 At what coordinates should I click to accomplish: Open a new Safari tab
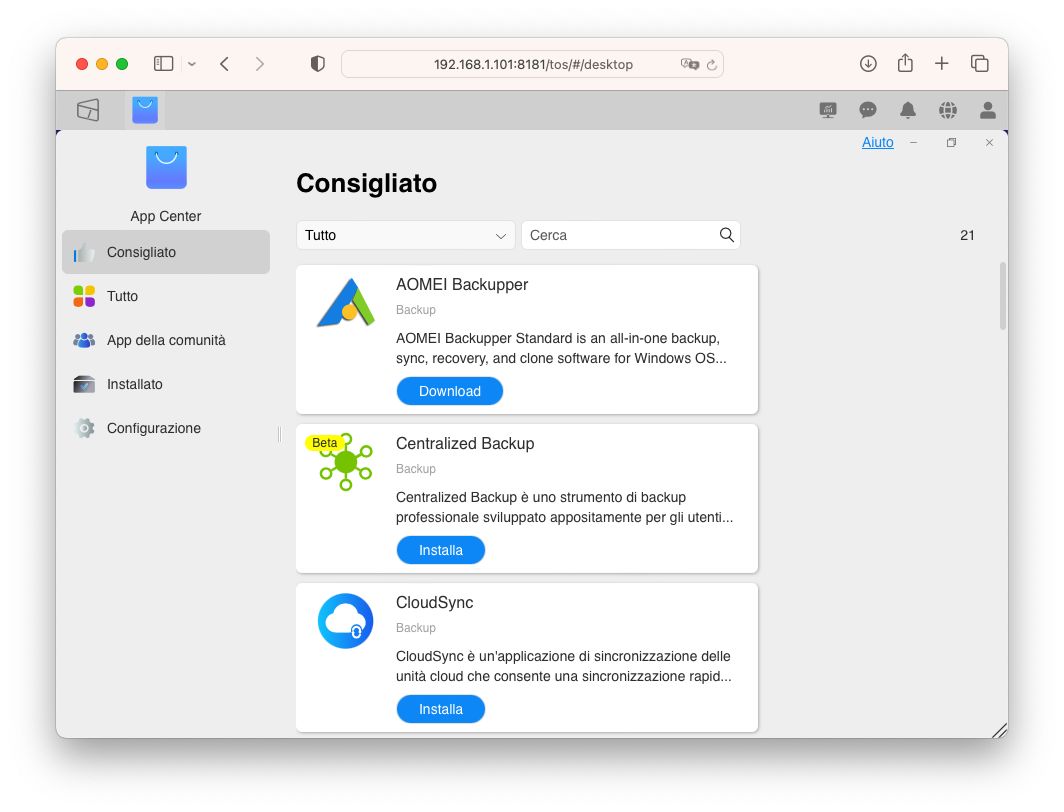coord(942,64)
